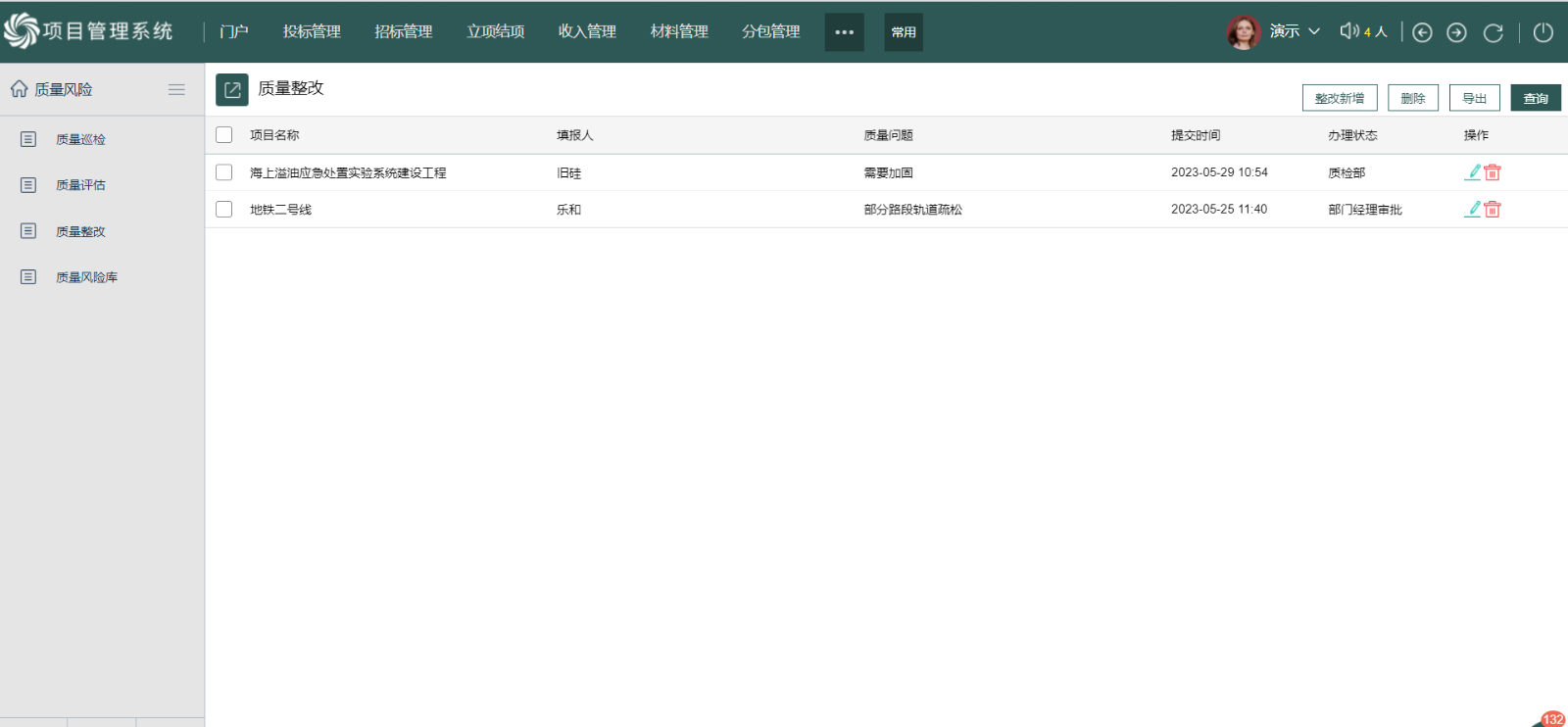
Task: Click the 提交时间 column header
Action: click(x=1196, y=135)
